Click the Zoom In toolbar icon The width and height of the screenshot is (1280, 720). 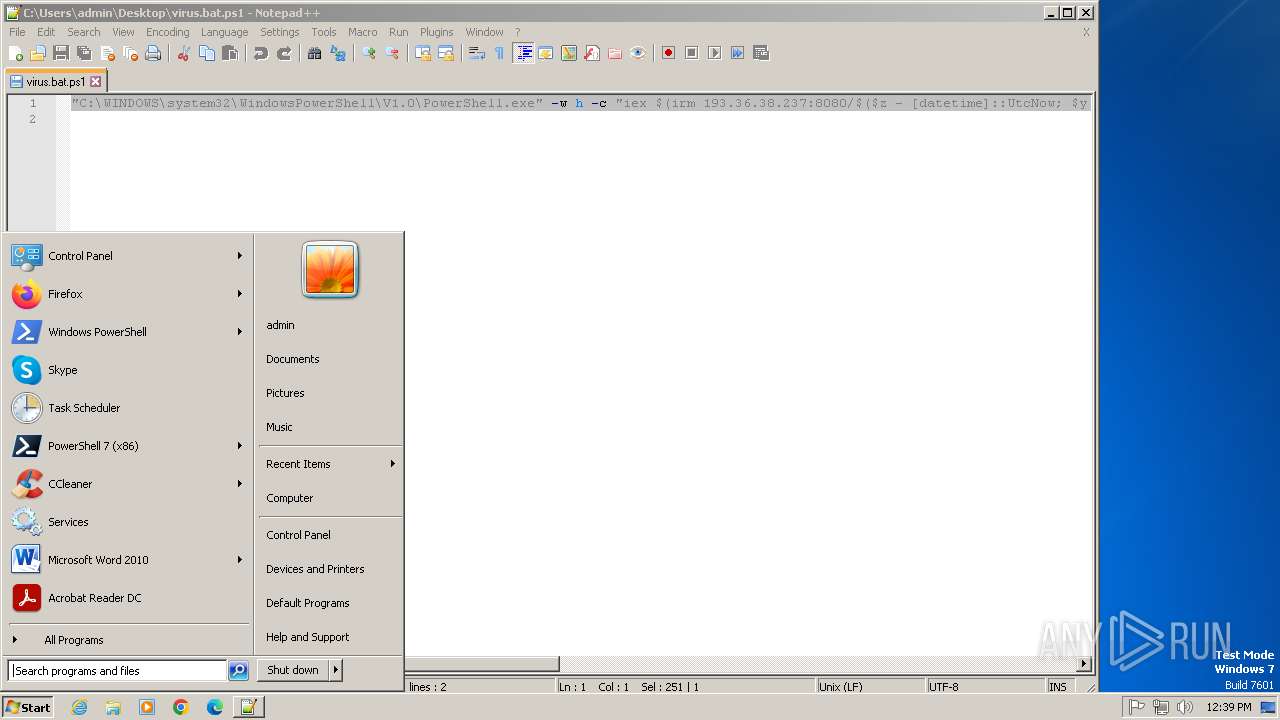(368, 53)
